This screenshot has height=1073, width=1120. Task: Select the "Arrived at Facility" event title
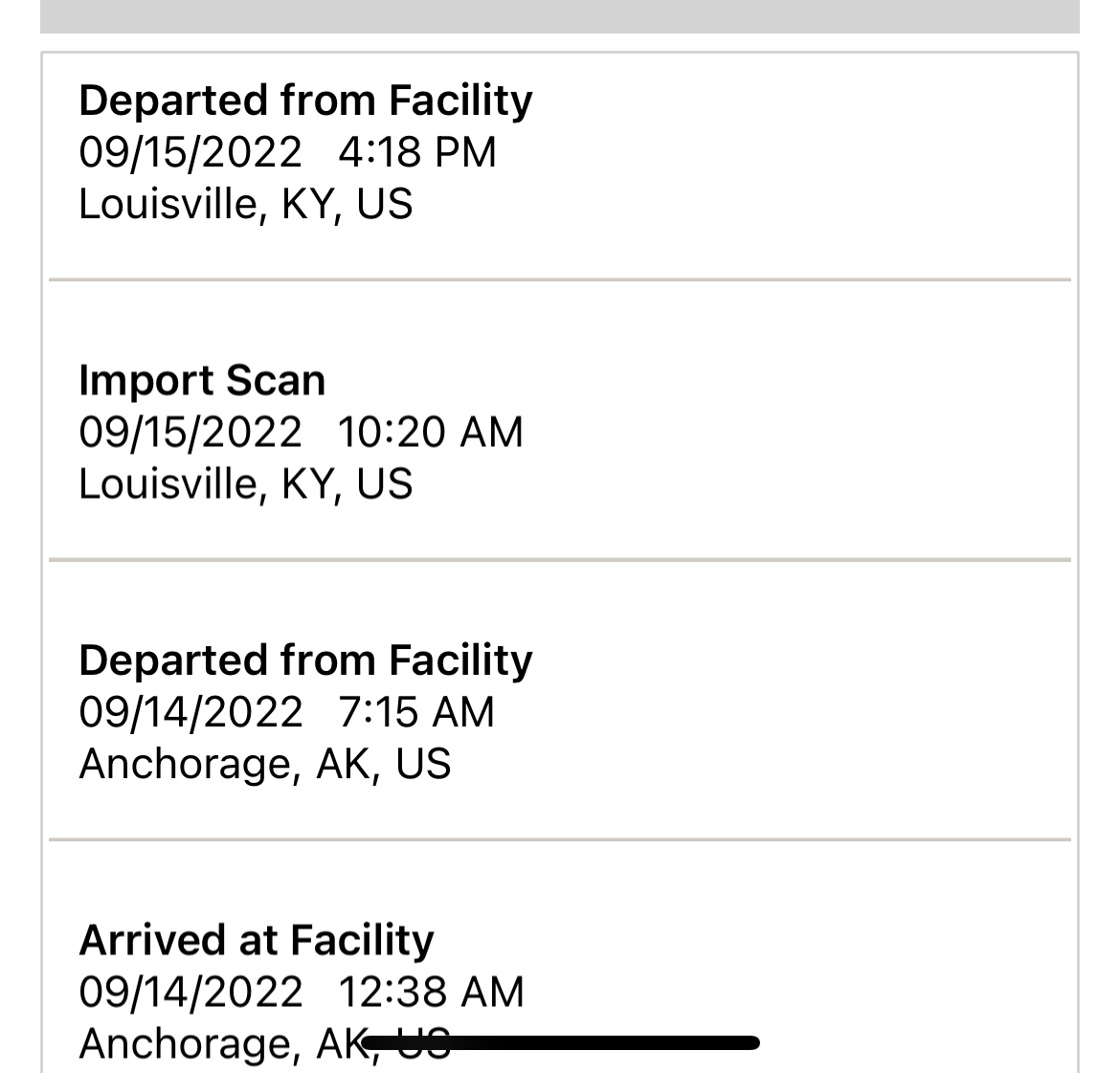pos(257,940)
